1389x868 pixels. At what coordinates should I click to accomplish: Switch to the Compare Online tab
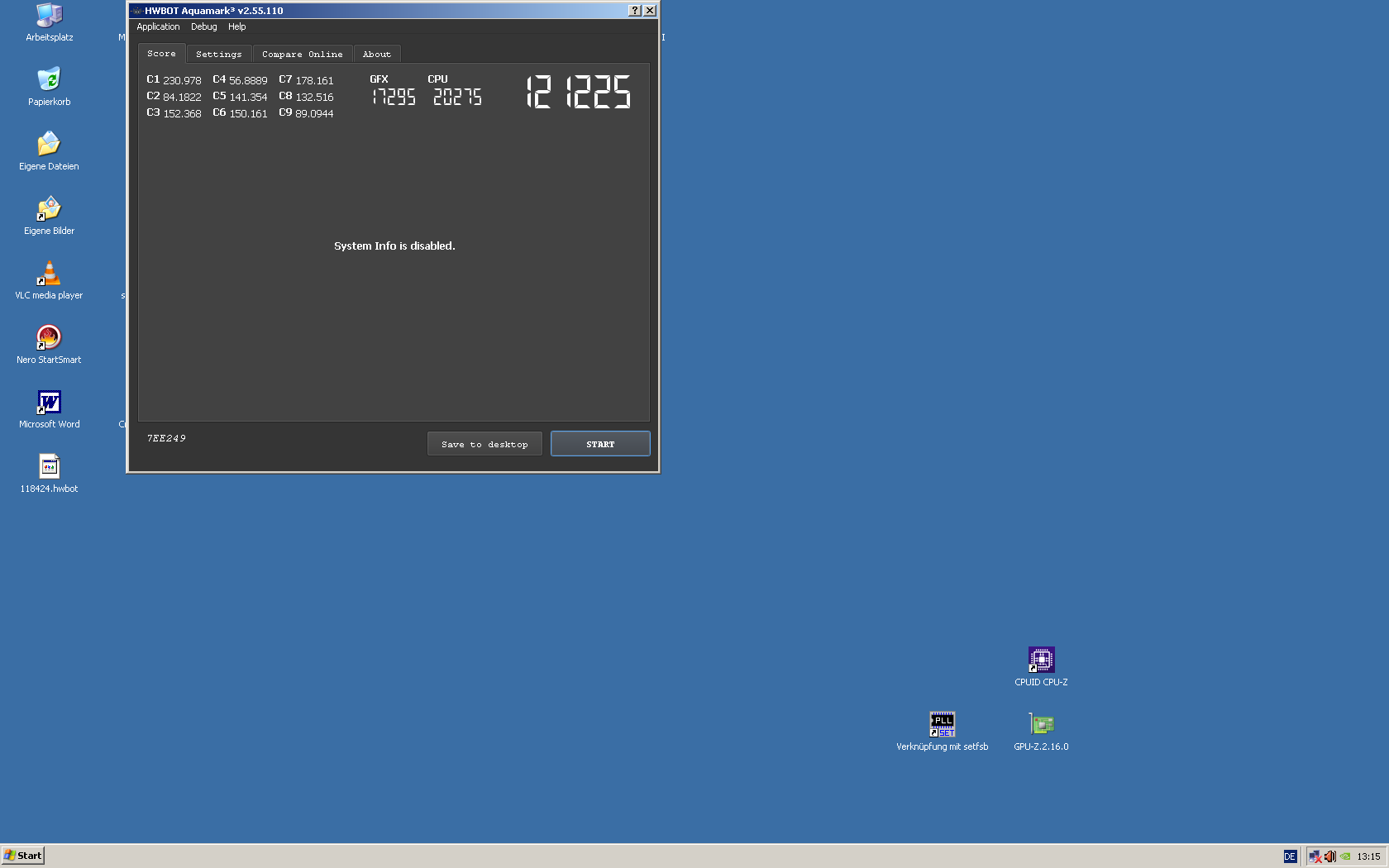[x=303, y=54]
